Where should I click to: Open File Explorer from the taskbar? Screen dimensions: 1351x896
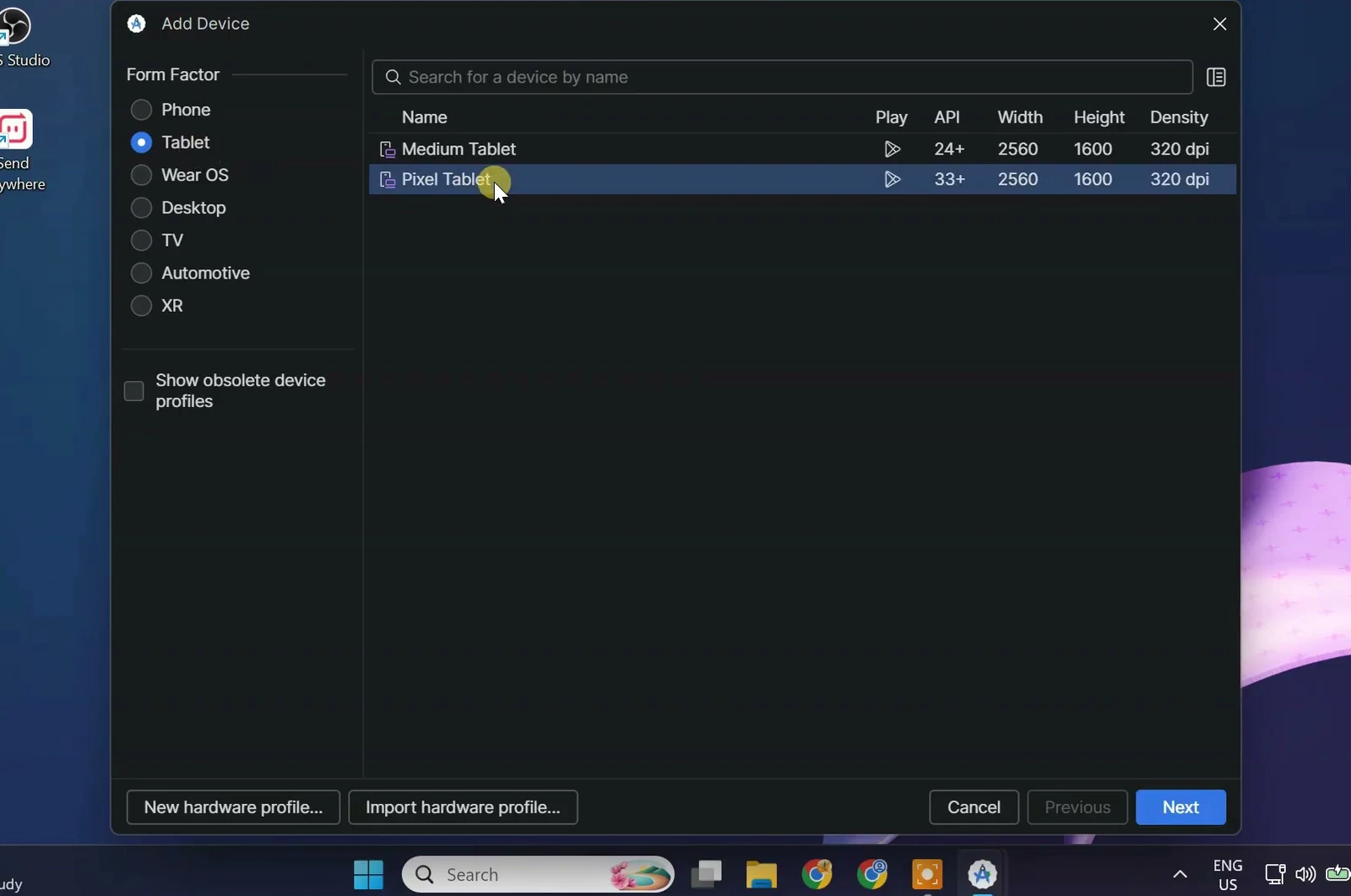pyautogui.click(x=761, y=874)
